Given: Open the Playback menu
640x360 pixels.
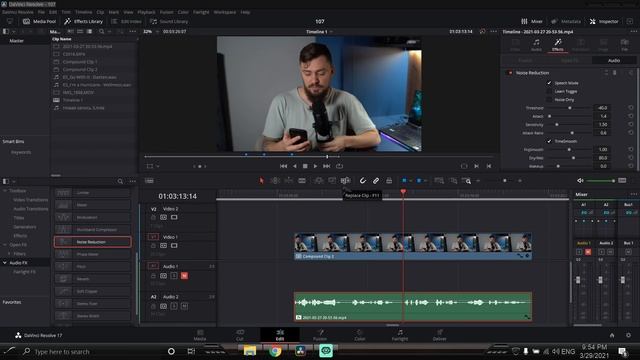Looking at the screenshot, I should 146,12.
